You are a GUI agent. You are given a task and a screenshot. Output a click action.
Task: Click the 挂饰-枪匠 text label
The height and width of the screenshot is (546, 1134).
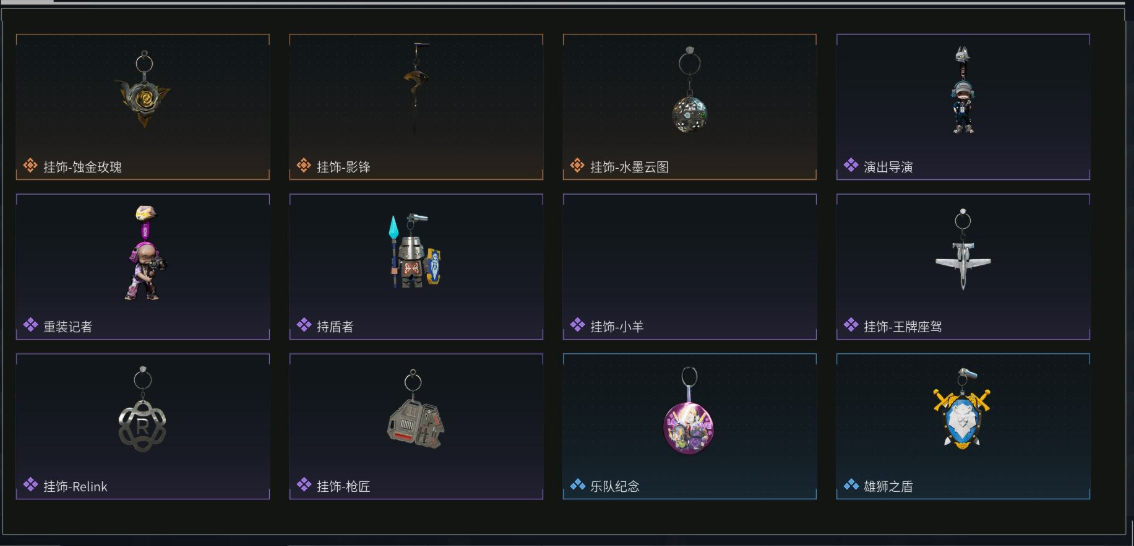coord(344,487)
